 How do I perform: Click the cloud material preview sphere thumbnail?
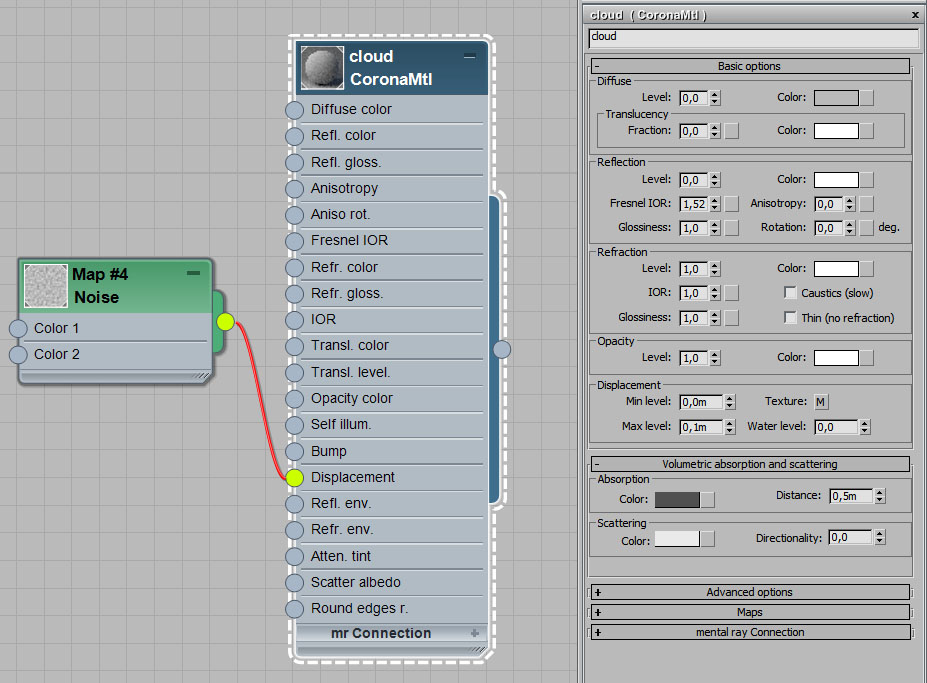323,68
